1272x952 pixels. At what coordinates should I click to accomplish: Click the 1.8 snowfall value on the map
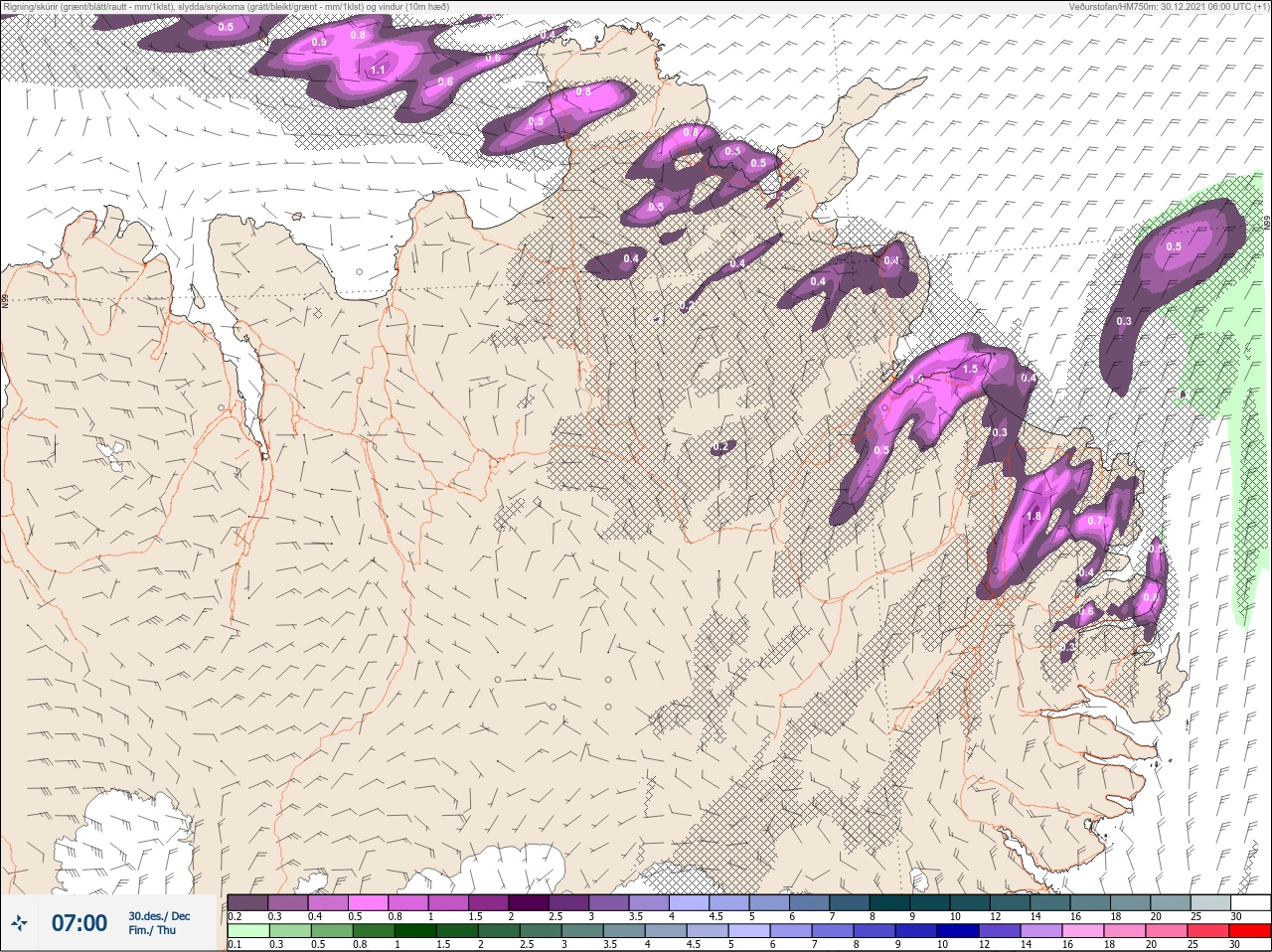pos(1033,517)
